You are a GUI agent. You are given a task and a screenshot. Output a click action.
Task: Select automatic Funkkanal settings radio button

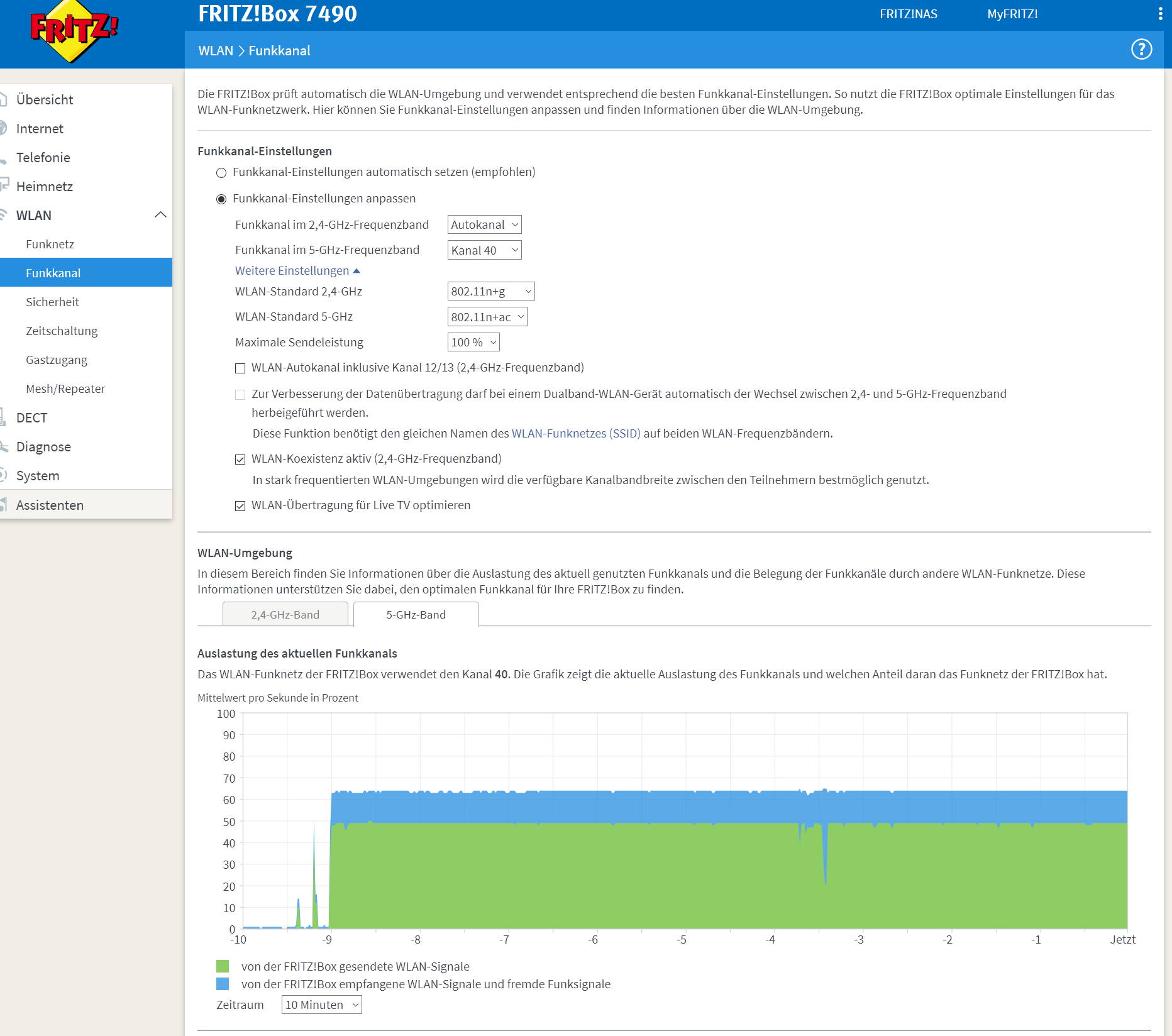[221, 173]
